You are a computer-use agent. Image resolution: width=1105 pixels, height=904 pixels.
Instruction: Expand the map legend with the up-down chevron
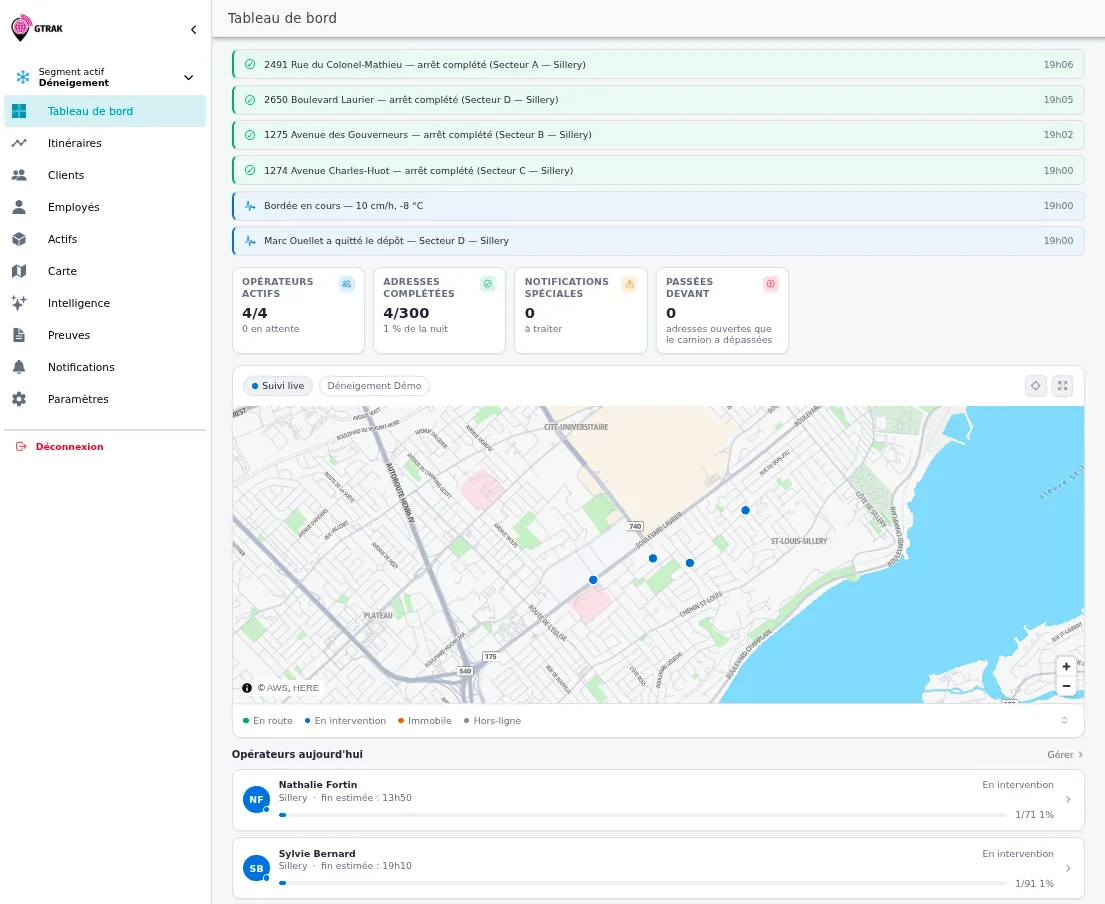(1064, 721)
